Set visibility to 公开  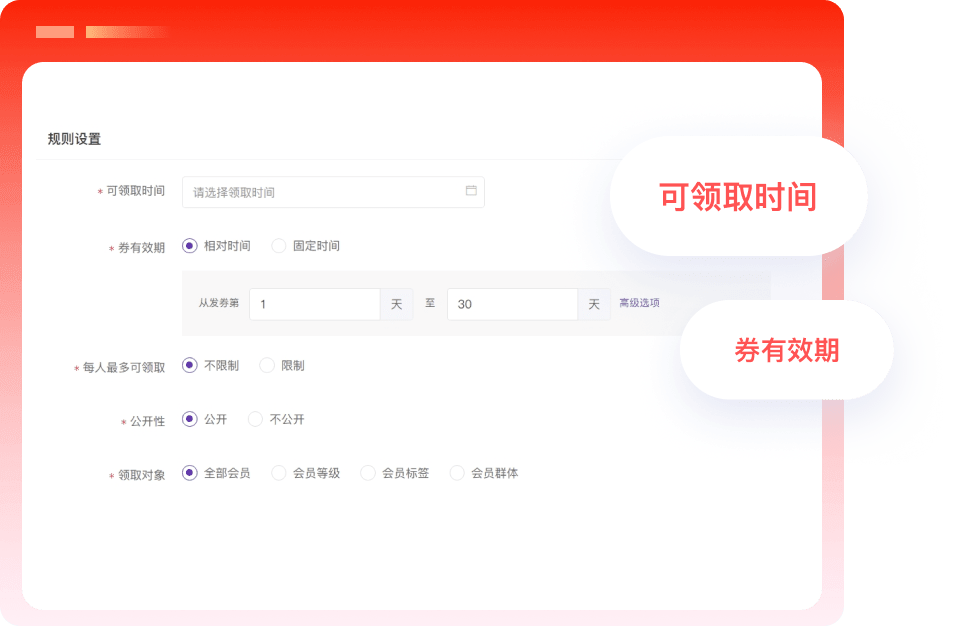click(190, 420)
